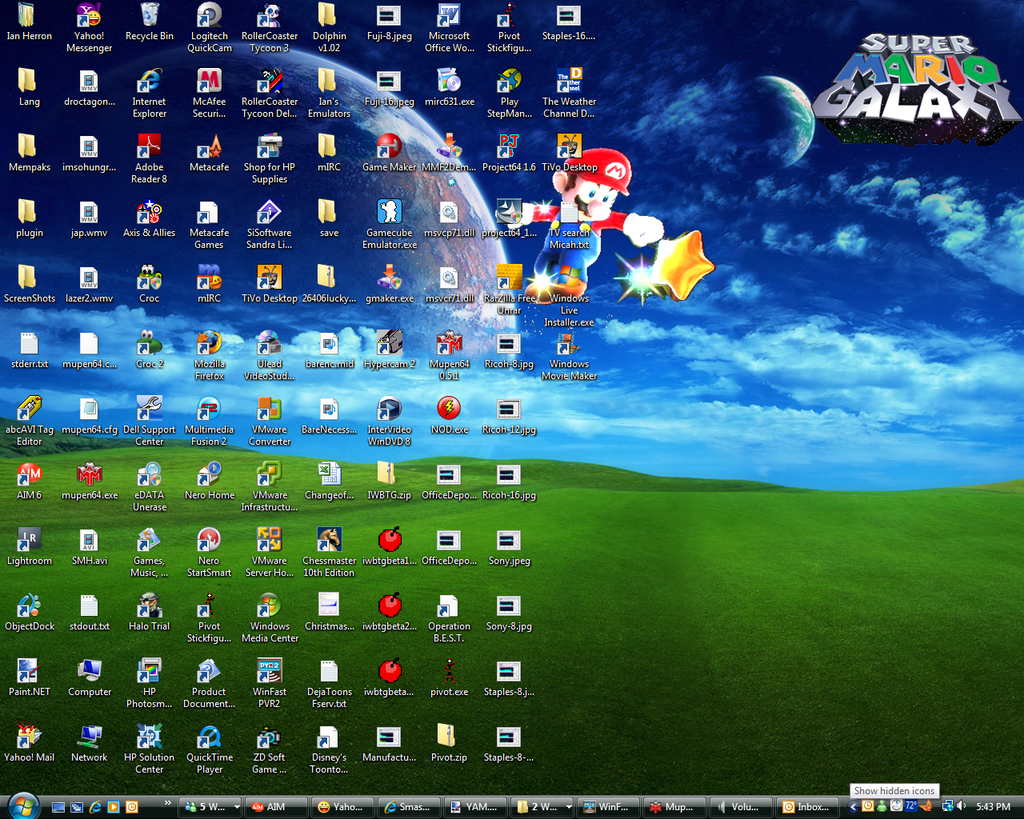Switch to AIM taskbar button
The width and height of the screenshot is (1024, 819).
click(x=277, y=807)
